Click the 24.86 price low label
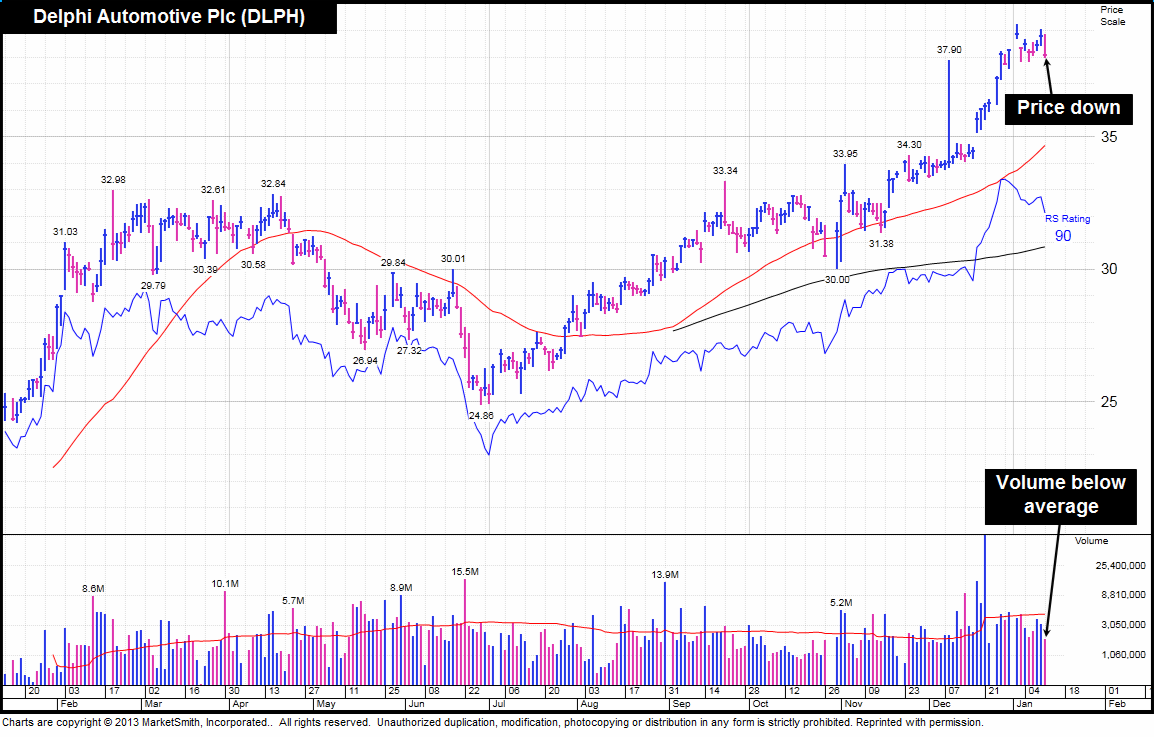This screenshot has height=737, width=1154. click(481, 415)
